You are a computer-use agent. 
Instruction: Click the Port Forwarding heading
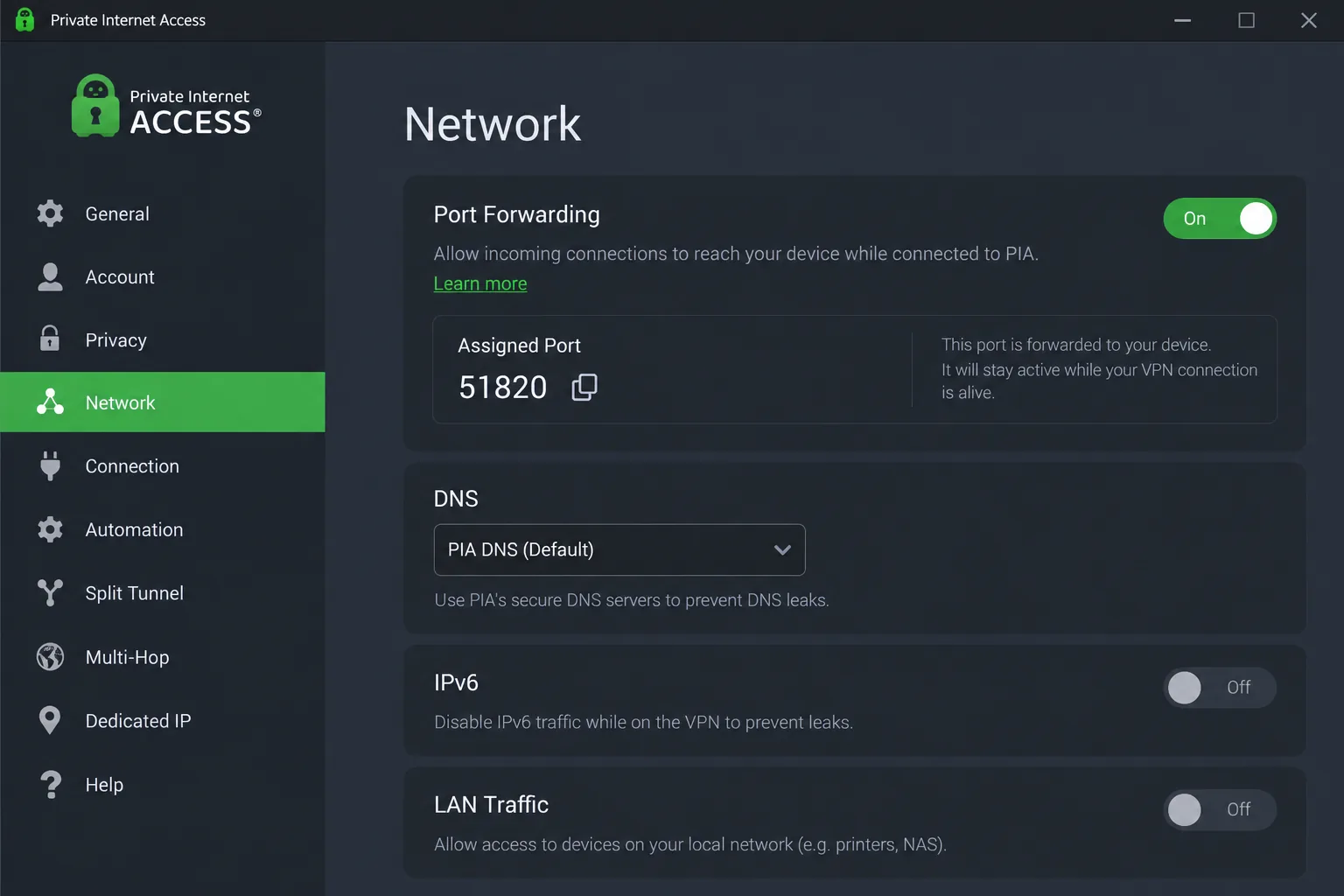pyautogui.click(x=517, y=214)
